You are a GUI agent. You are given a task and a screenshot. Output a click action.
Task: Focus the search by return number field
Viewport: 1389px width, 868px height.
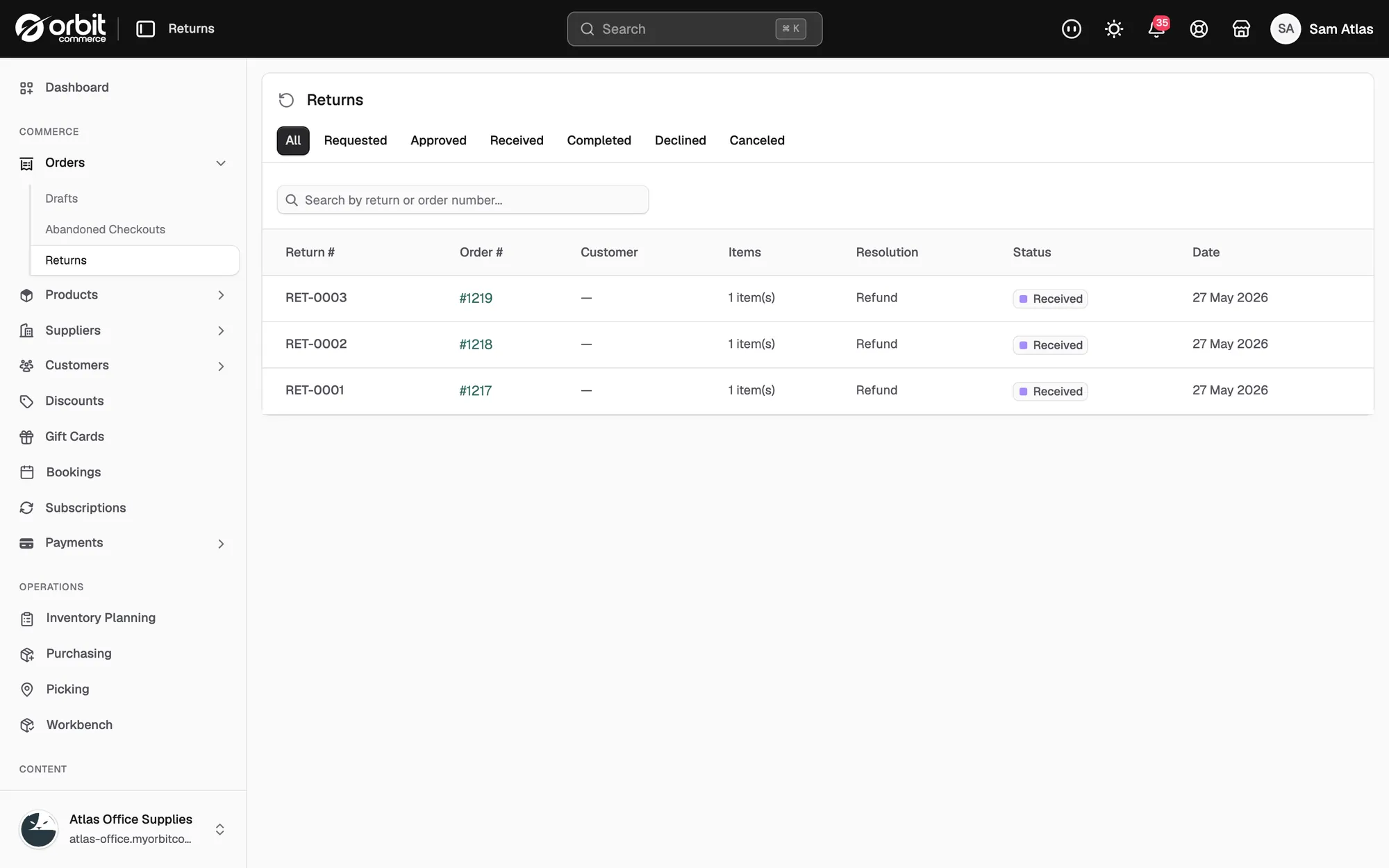pyautogui.click(x=463, y=200)
